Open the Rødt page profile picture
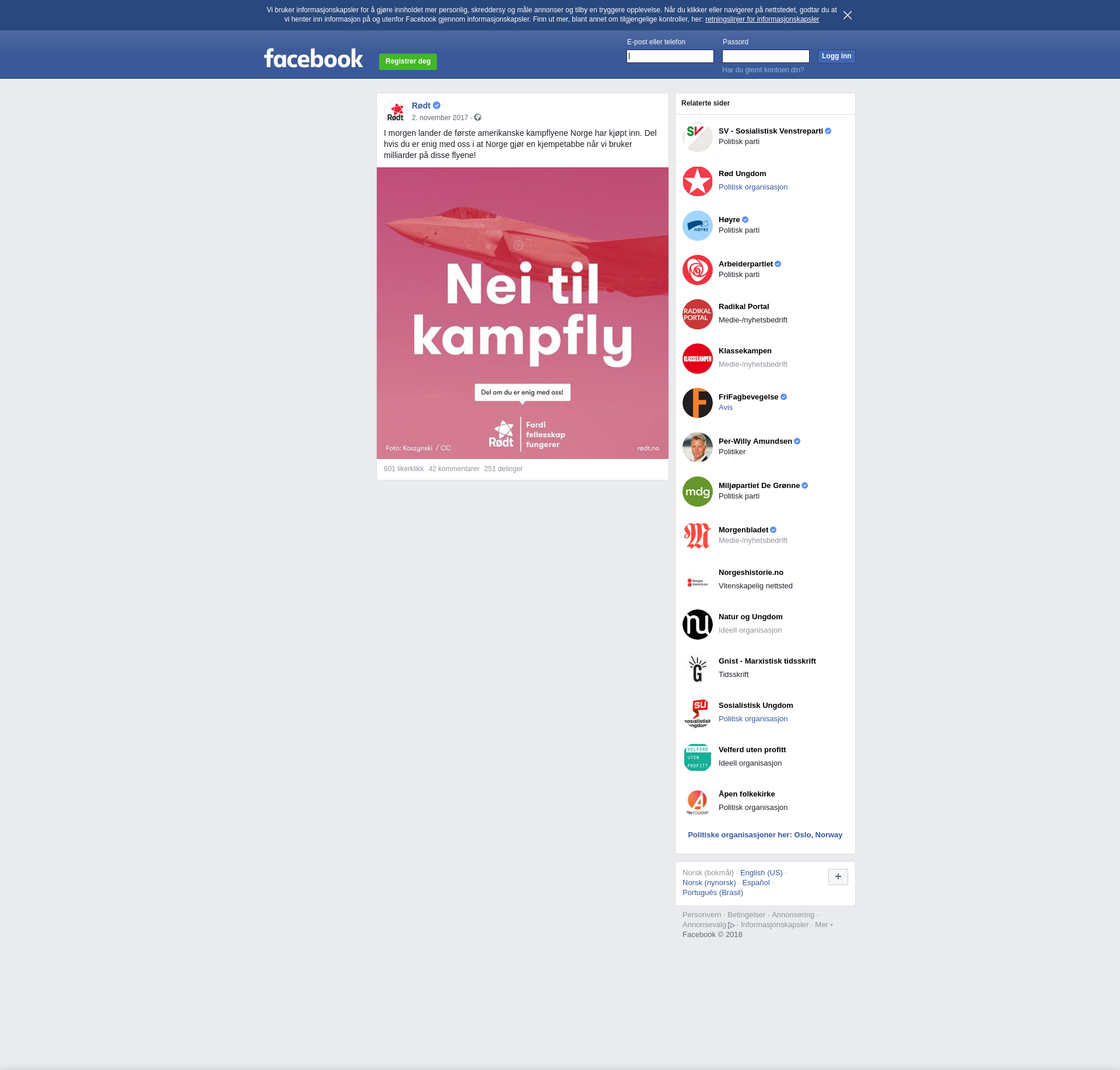The height and width of the screenshot is (1070, 1120). (x=395, y=112)
